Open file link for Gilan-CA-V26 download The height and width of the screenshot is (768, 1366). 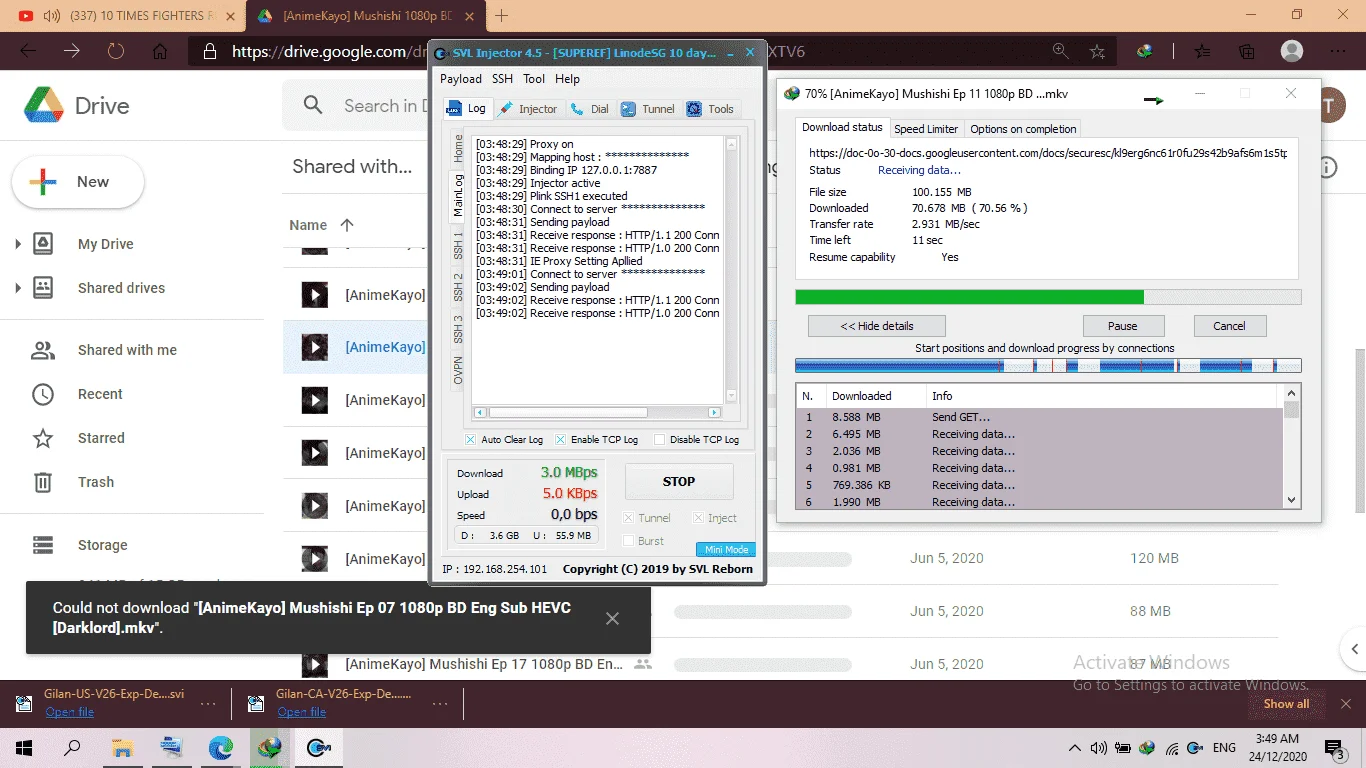tap(302, 712)
